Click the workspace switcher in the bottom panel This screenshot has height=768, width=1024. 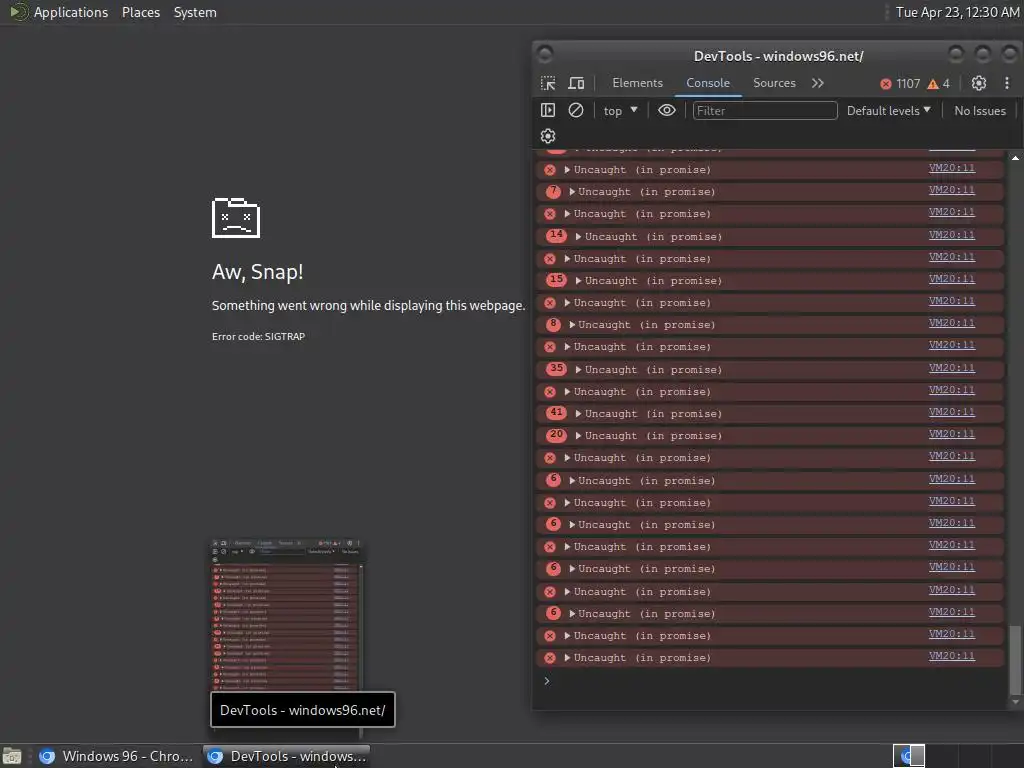click(908, 756)
